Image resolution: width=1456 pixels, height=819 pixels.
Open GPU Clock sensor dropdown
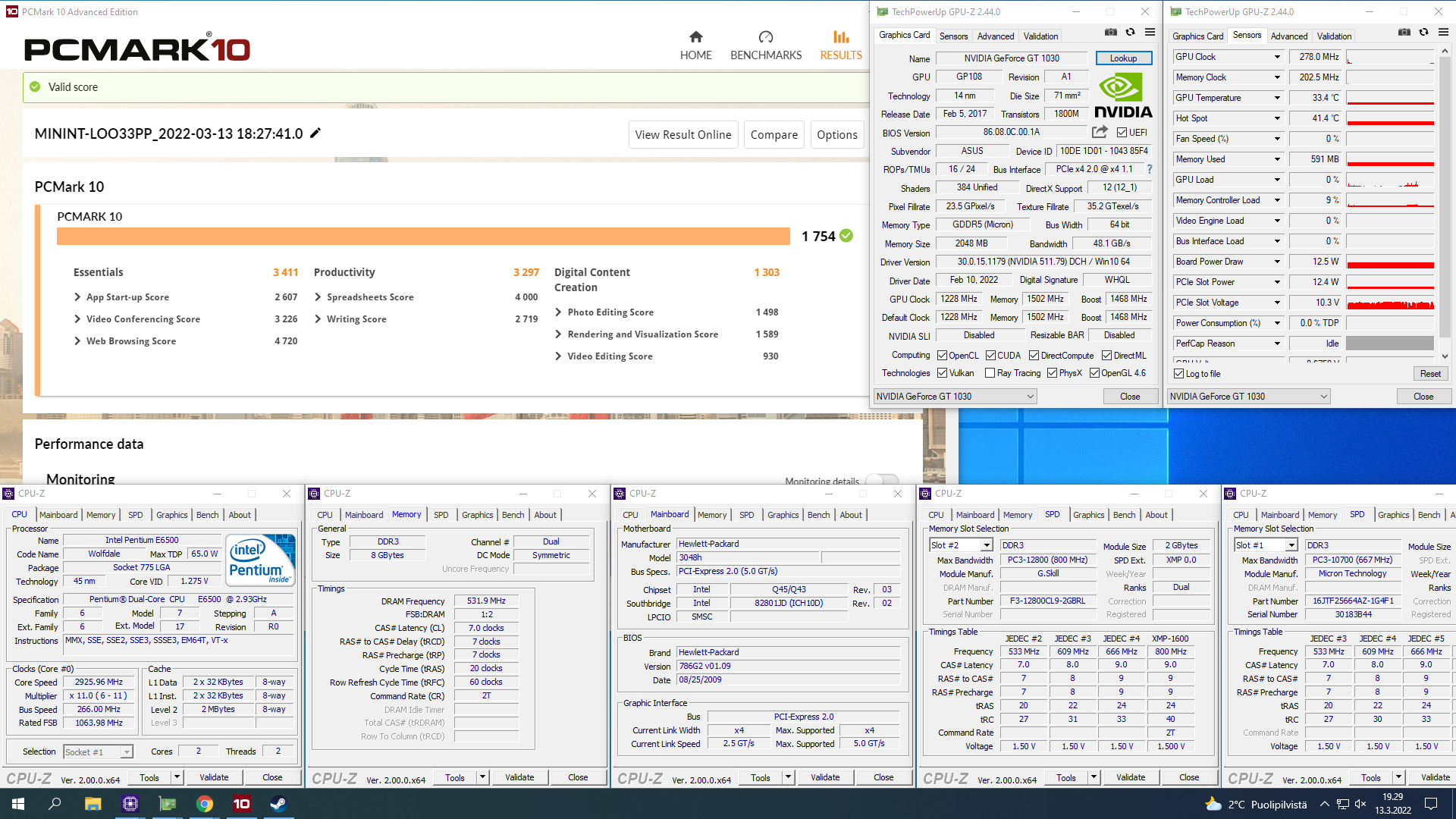pos(1276,57)
